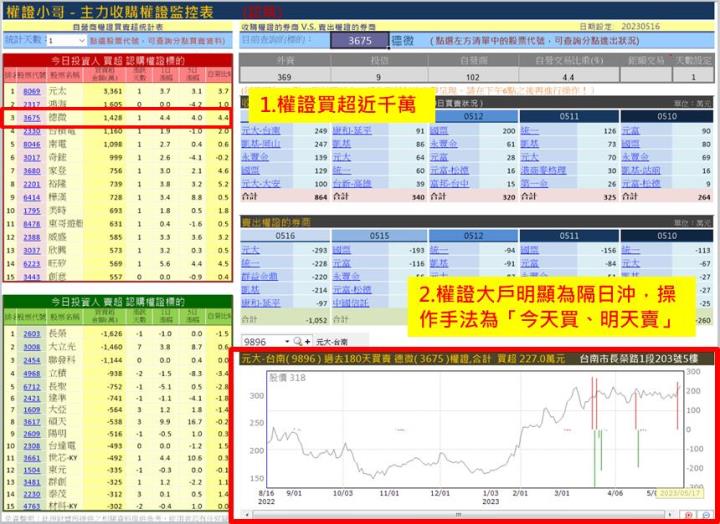Viewport: 720px width, 524px height.
Task: Click the 0515 date header in selling table
Action: click(379, 236)
